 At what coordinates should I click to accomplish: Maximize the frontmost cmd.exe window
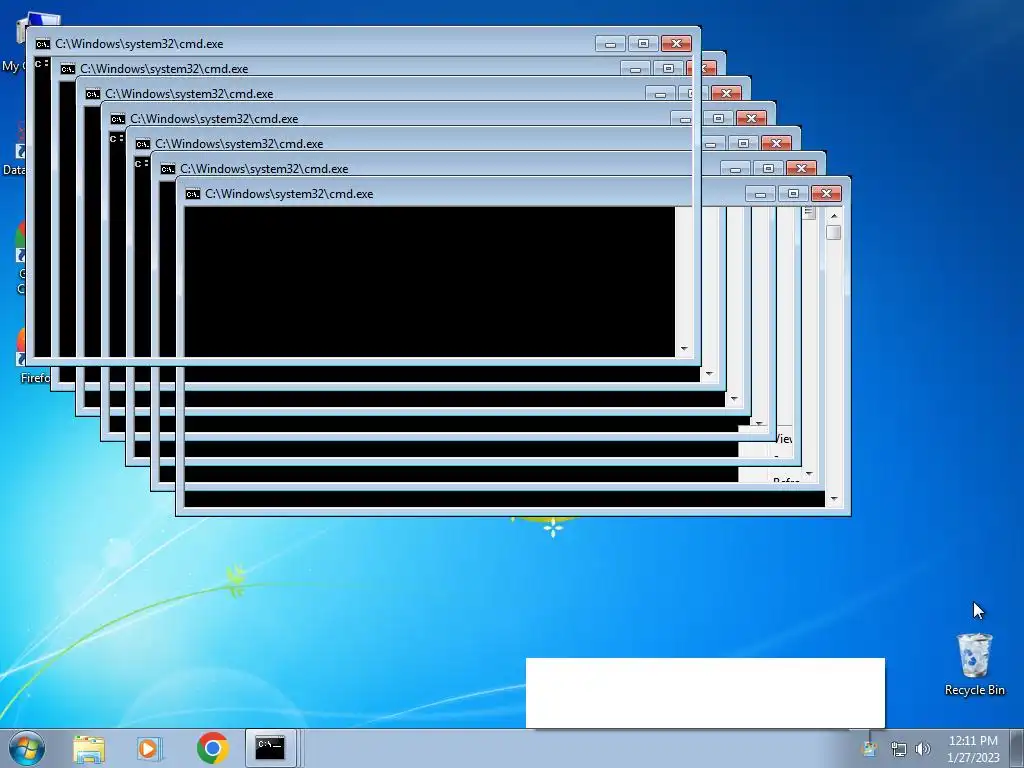point(643,44)
